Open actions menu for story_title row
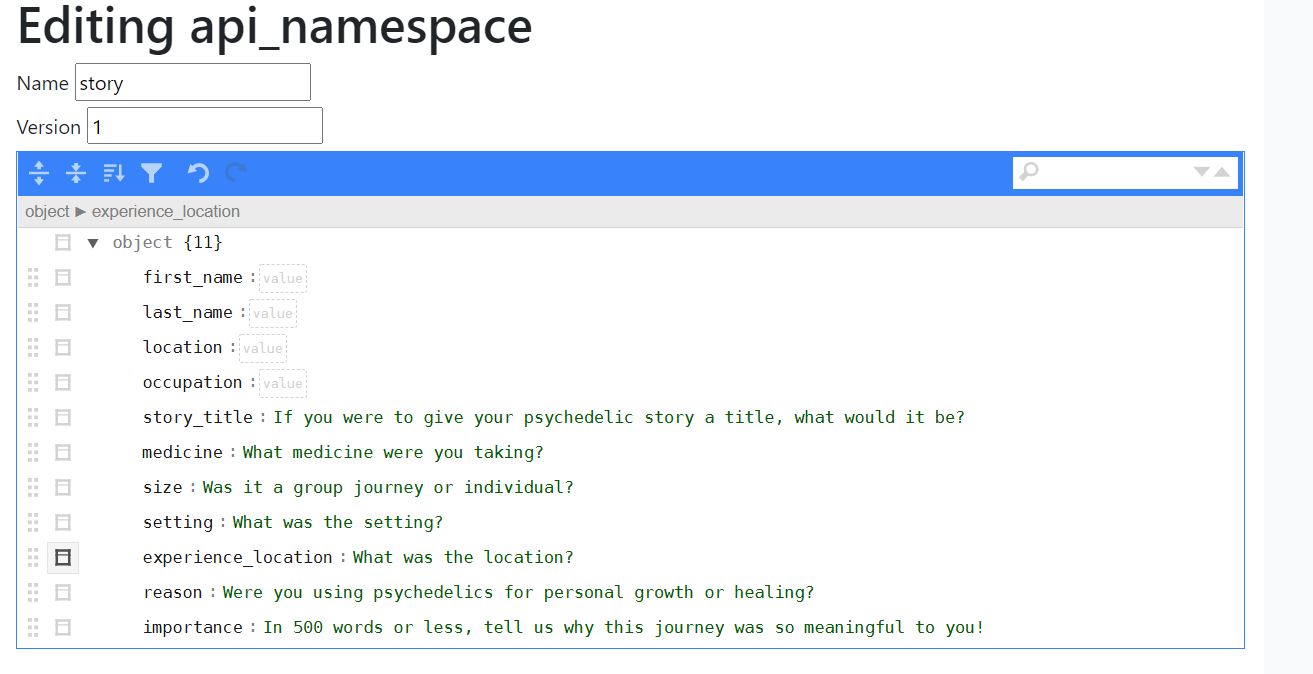The image size is (1313, 674). coord(63,417)
